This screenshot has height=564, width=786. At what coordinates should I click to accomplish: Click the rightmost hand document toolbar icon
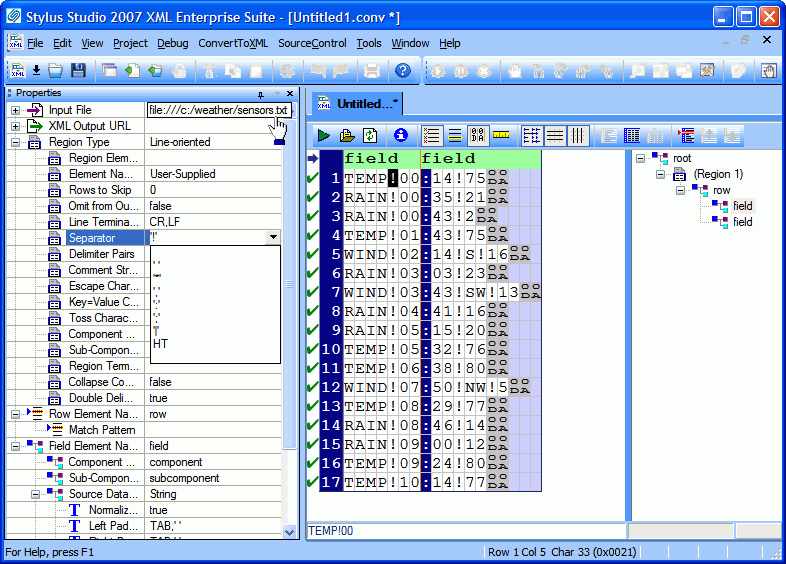tap(768, 71)
